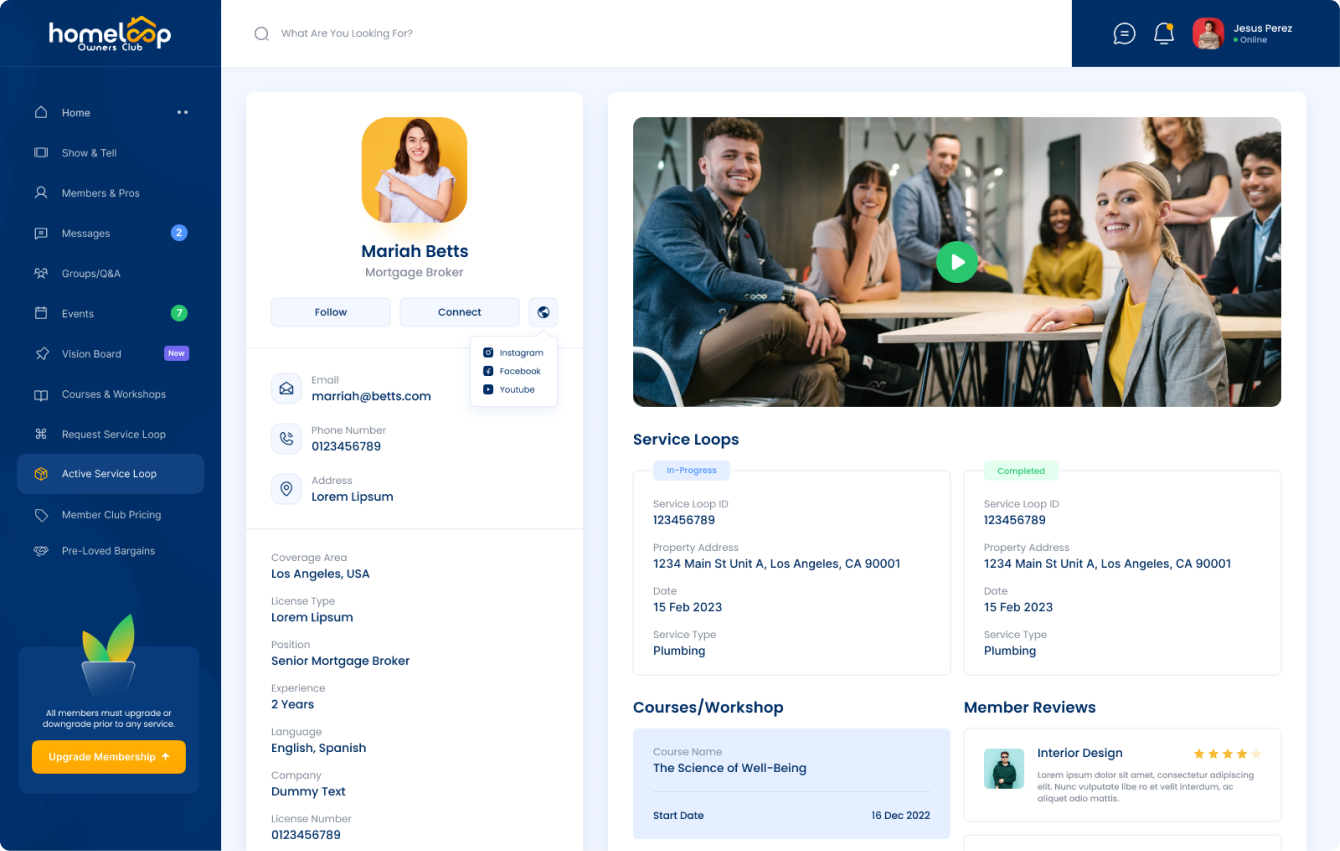Click the Messages chat icon in sidebar
1340x851 pixels.
tap(41, 233)
